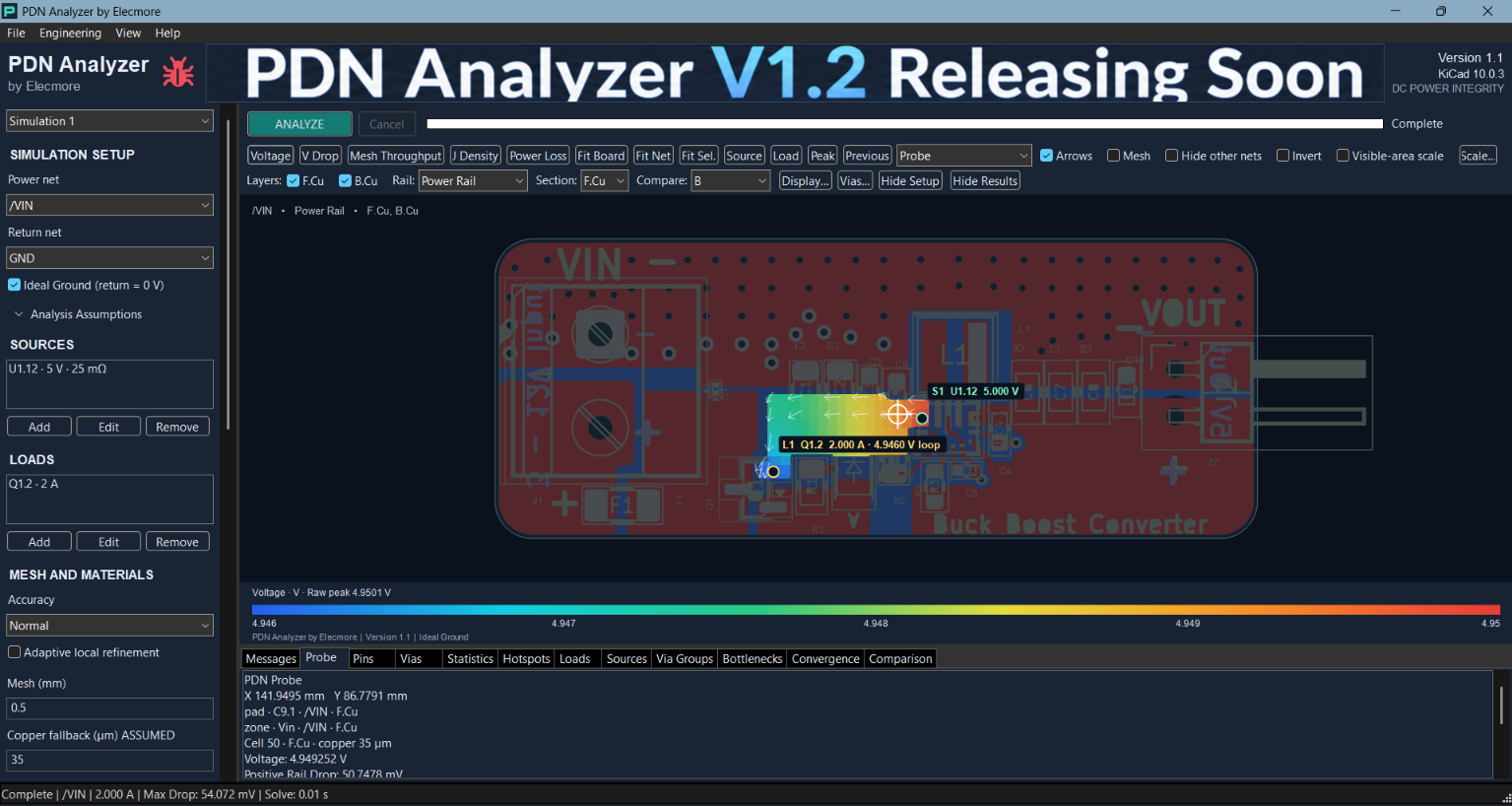The image size is (1512, 806).
Task: Open the Simulation 1 dropdown
Action: [109, 121]
